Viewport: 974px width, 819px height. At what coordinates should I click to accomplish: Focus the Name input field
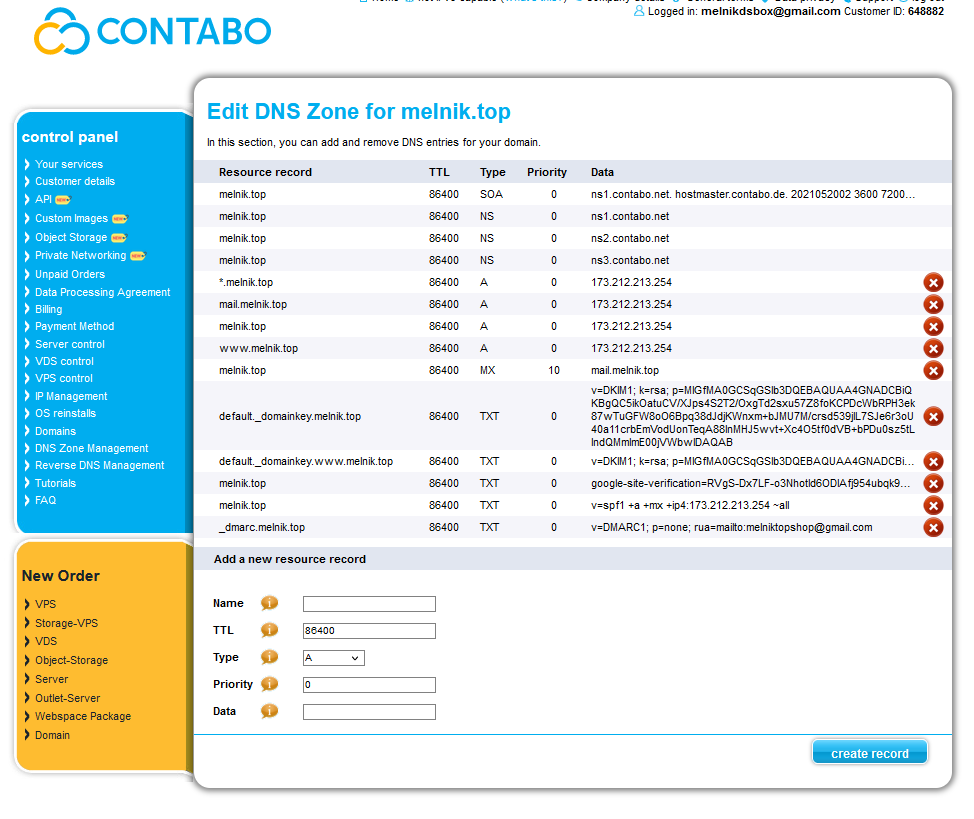click(x=369, y=604)
